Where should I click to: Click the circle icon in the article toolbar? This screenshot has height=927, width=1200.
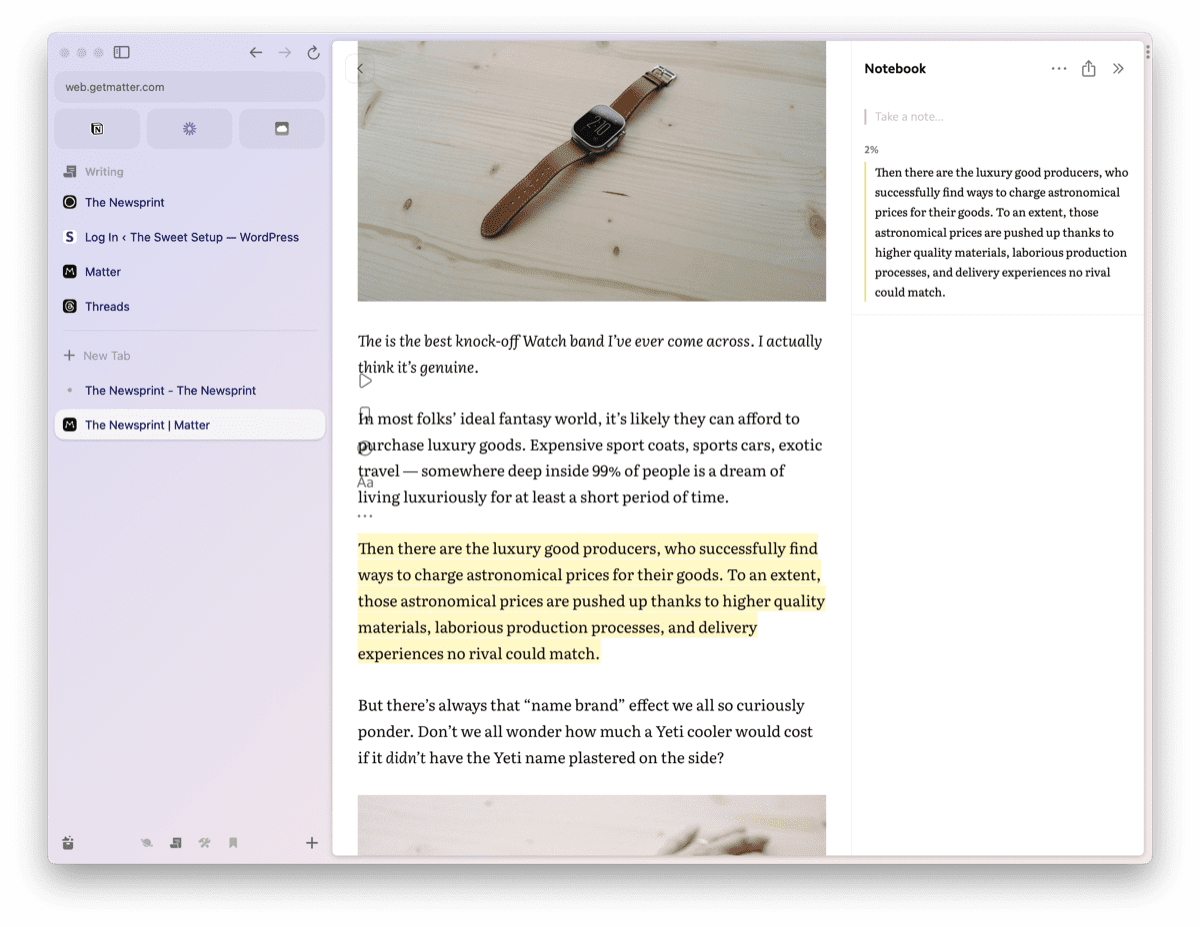(x=365, y=448)
